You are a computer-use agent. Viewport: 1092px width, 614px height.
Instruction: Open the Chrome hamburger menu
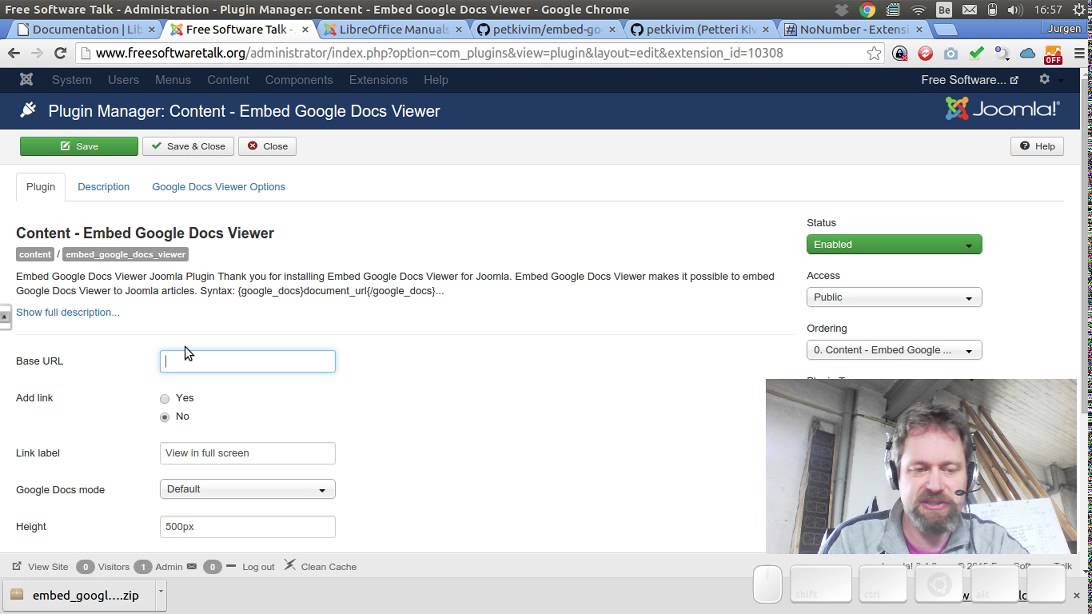tap(1079, 54)
